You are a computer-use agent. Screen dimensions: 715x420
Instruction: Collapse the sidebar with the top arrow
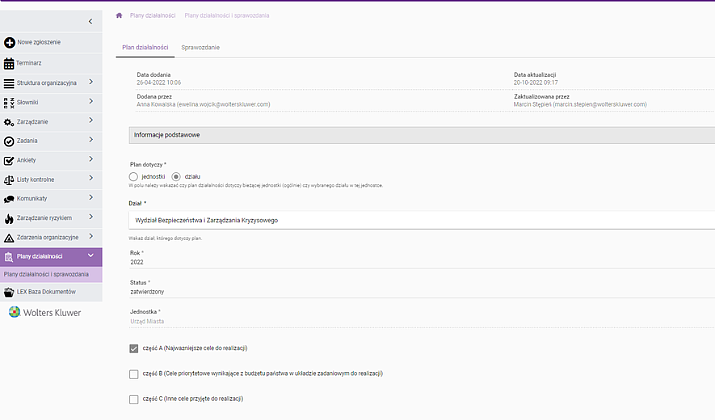91,21
